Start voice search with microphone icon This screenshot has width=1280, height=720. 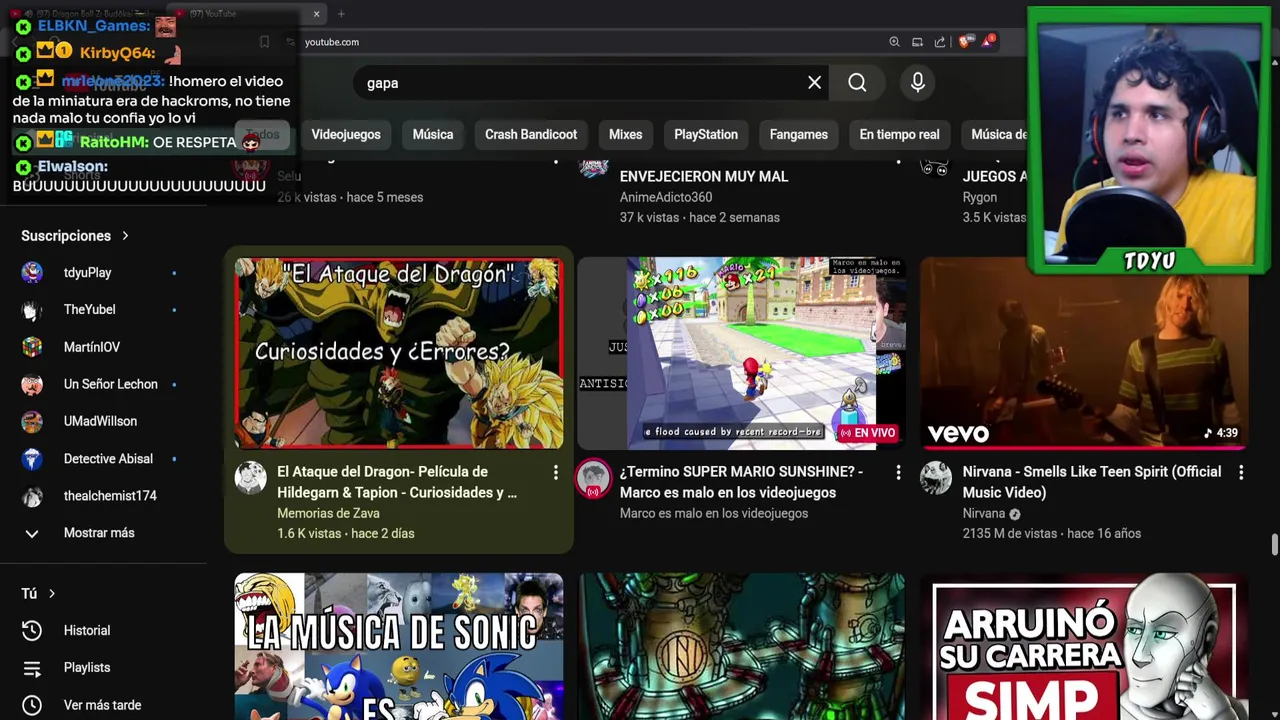[x=918, y=83]
